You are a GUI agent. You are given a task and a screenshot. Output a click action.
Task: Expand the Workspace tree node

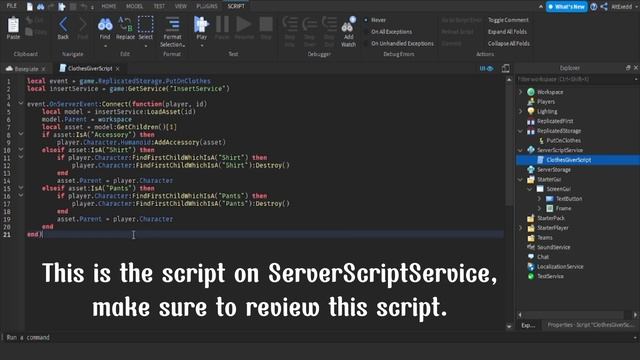tap(520, 92)
